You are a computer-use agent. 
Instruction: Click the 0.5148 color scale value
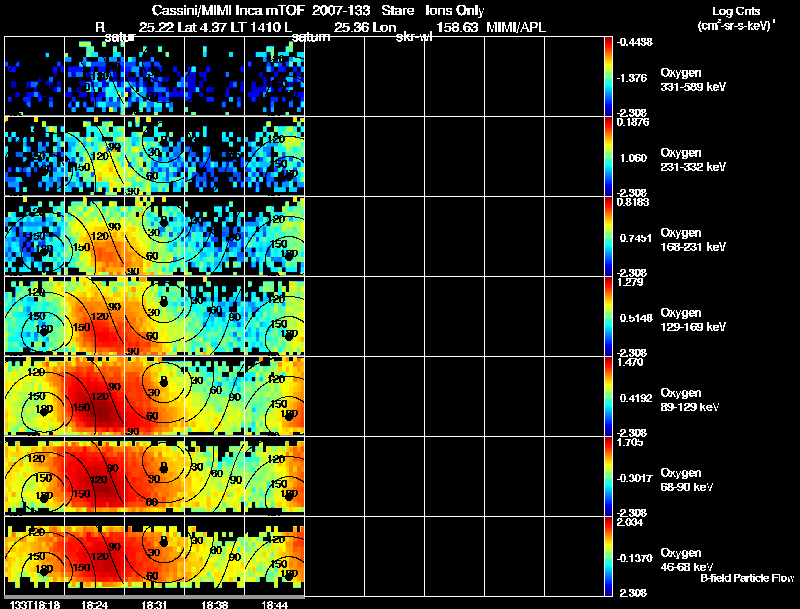tap(636, 318)
